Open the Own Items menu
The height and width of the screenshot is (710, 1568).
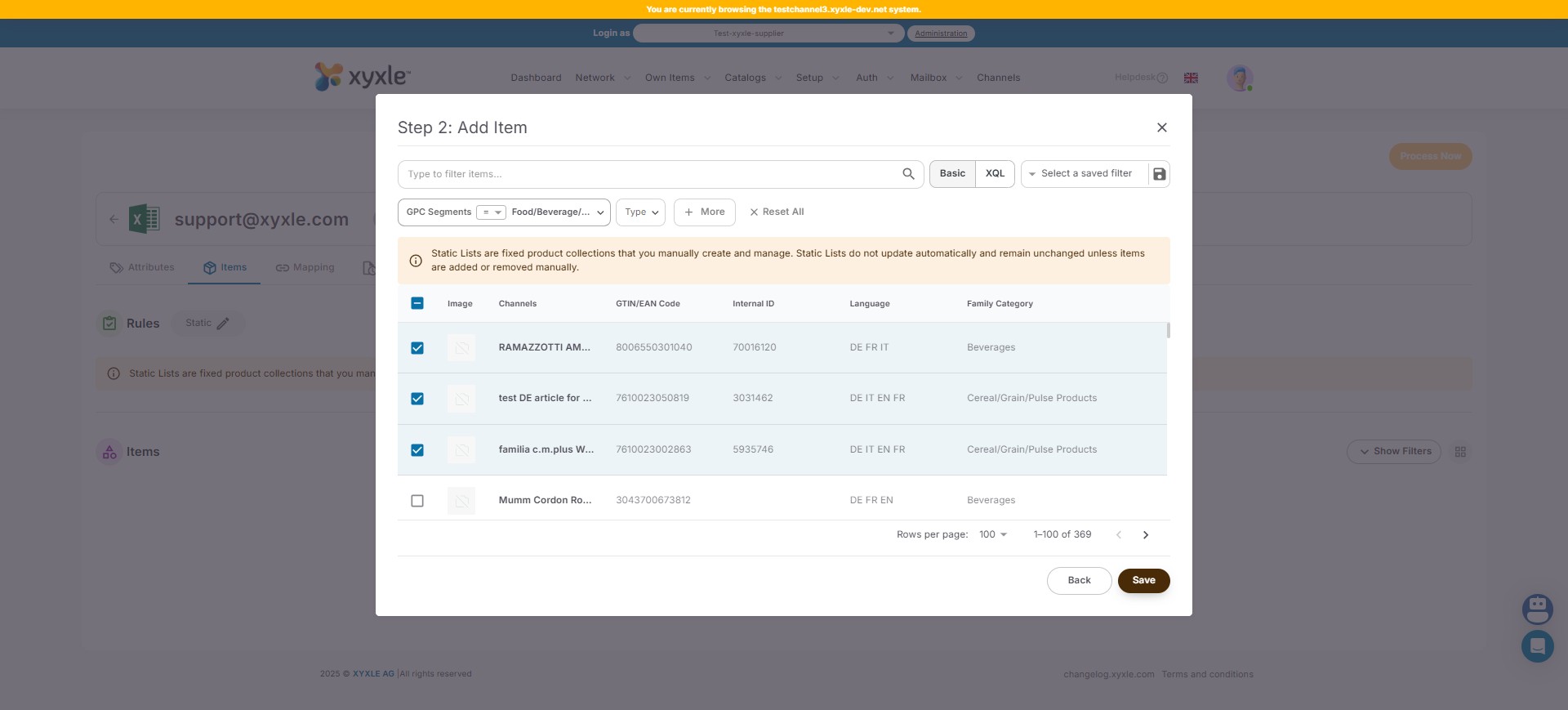[677, 78]
